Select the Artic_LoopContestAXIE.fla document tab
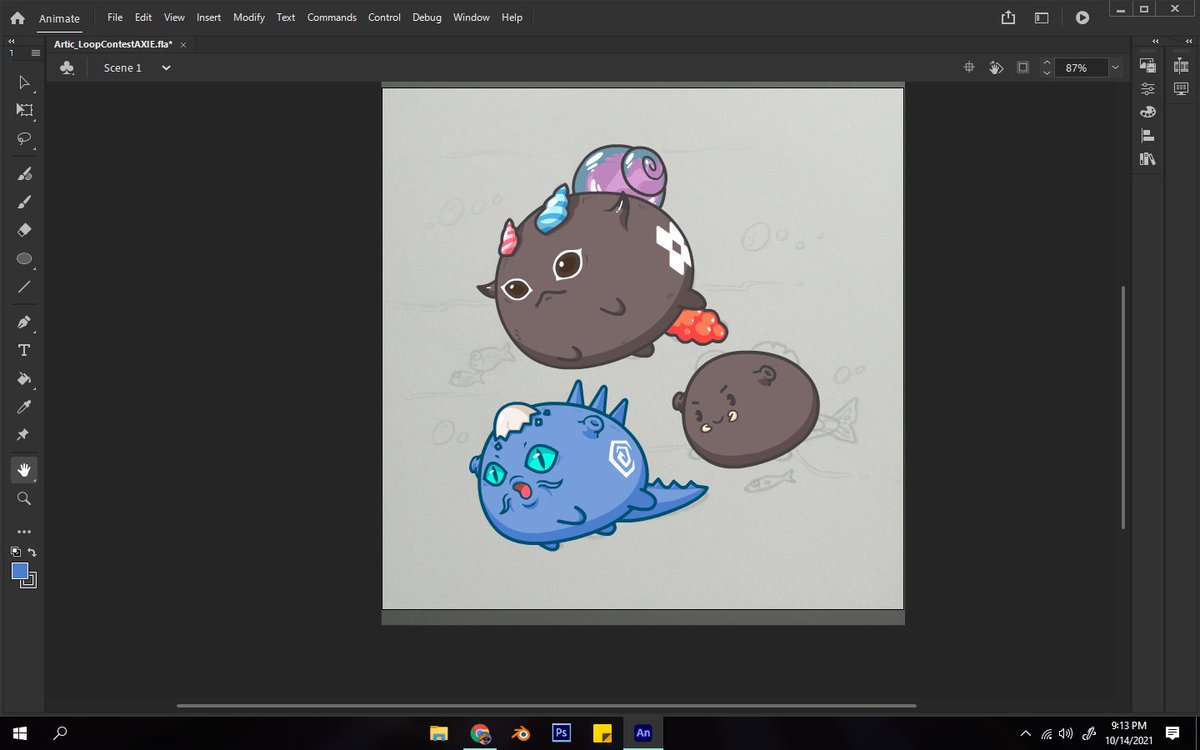 tap(114, 45)
